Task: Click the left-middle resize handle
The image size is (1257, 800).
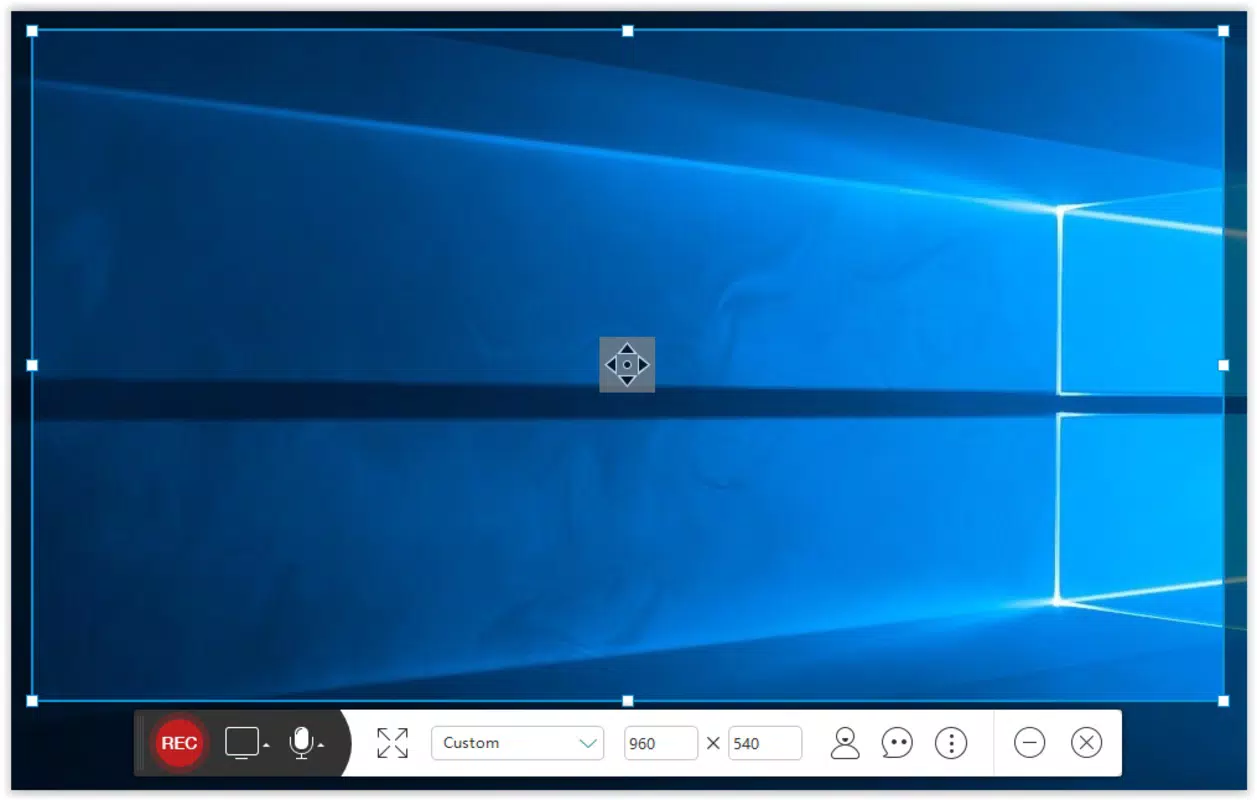Action: coord(32,365)
